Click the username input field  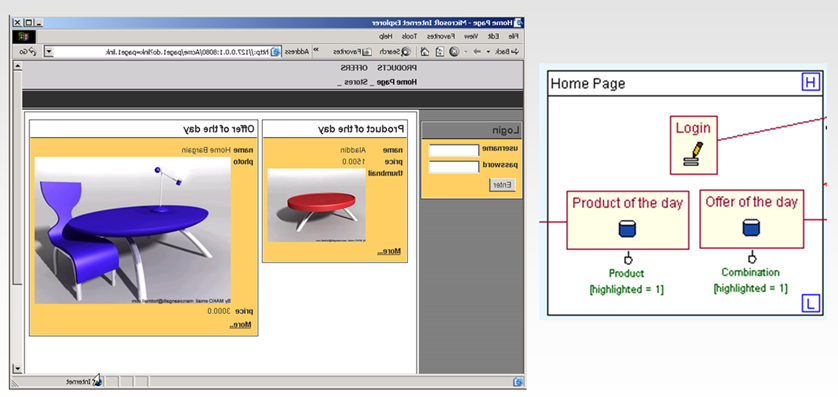coord(454,150)
